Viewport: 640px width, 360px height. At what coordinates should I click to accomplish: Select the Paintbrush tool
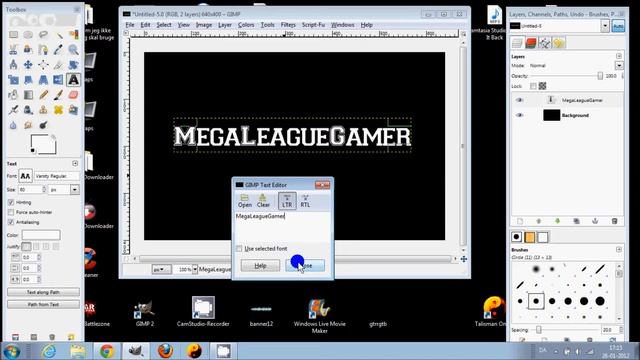click(58, 95)
